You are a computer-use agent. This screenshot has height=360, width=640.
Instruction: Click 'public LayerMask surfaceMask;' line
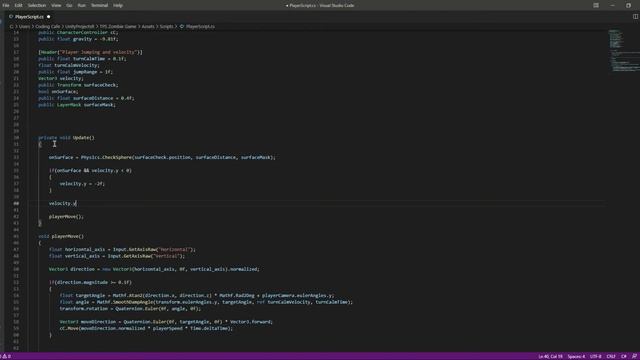77,105
